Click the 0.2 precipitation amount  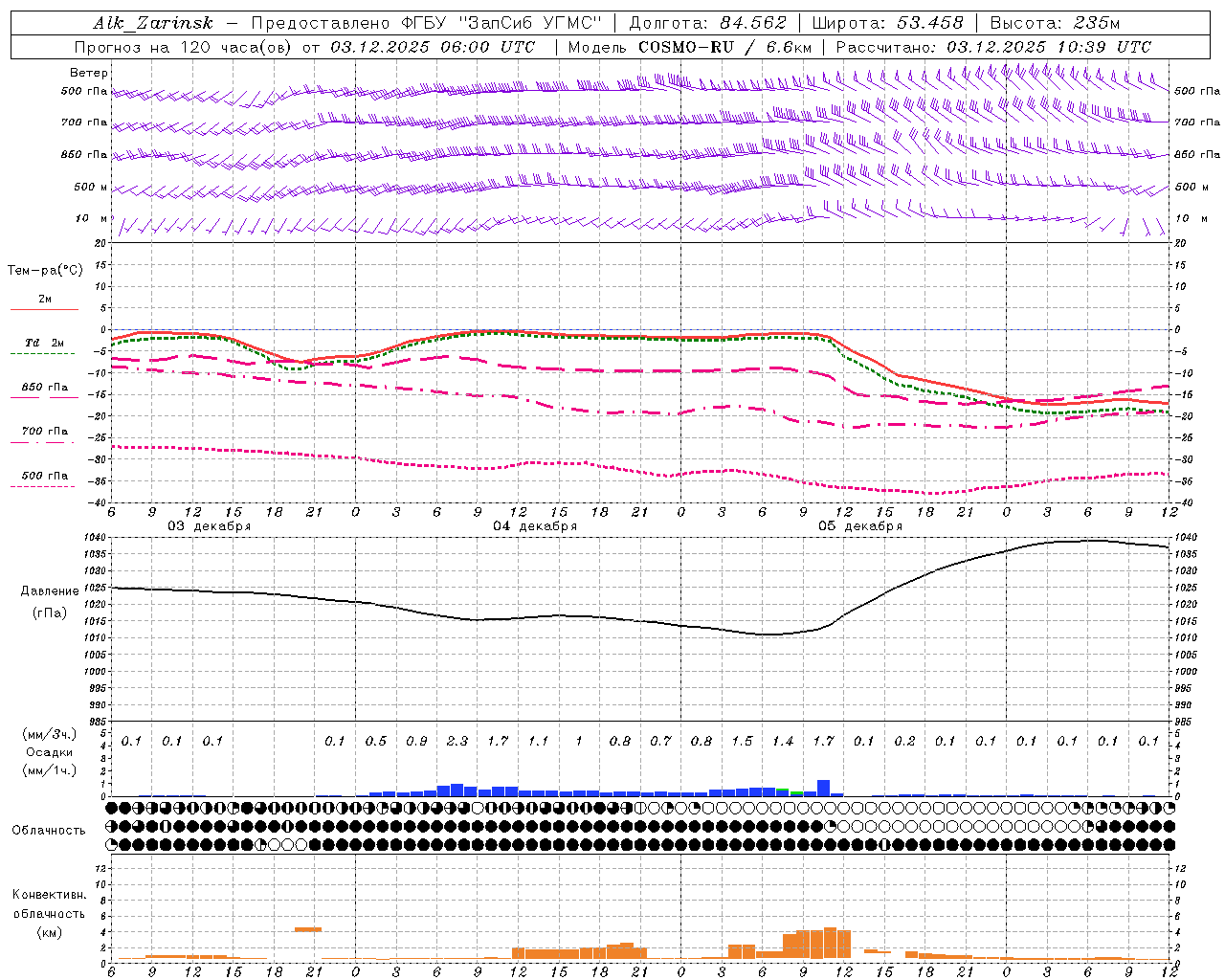[x=904, y=741]
